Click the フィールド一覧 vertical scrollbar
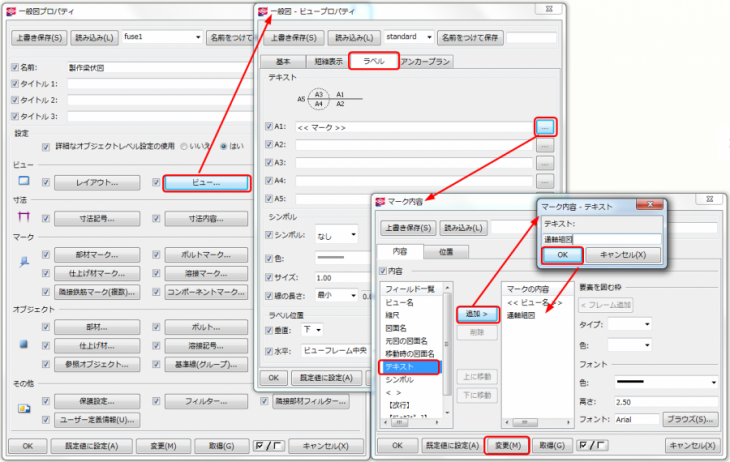This screenshot has width=730, height=462. [447, 349]
